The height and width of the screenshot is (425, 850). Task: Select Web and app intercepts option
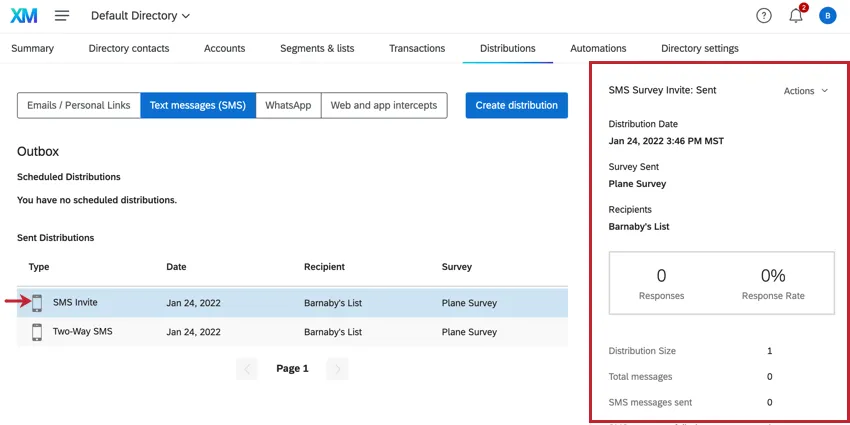pyautogui.click(x=384, y=106)
